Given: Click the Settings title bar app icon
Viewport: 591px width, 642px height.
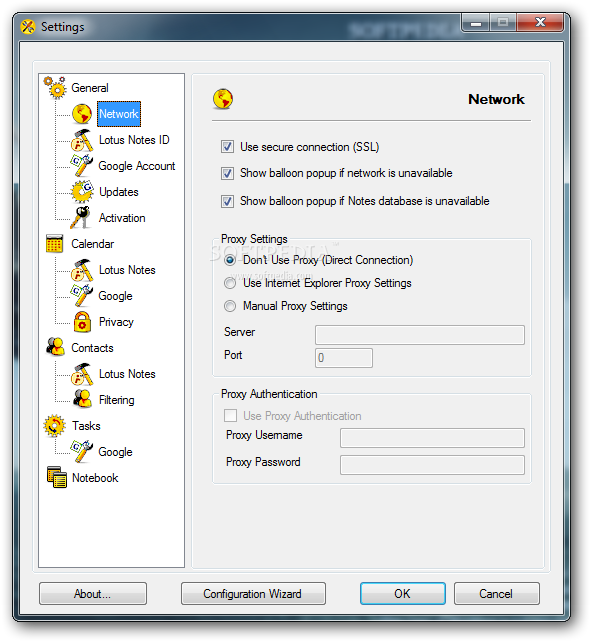Looking at the screenshot, I should 28,27.
